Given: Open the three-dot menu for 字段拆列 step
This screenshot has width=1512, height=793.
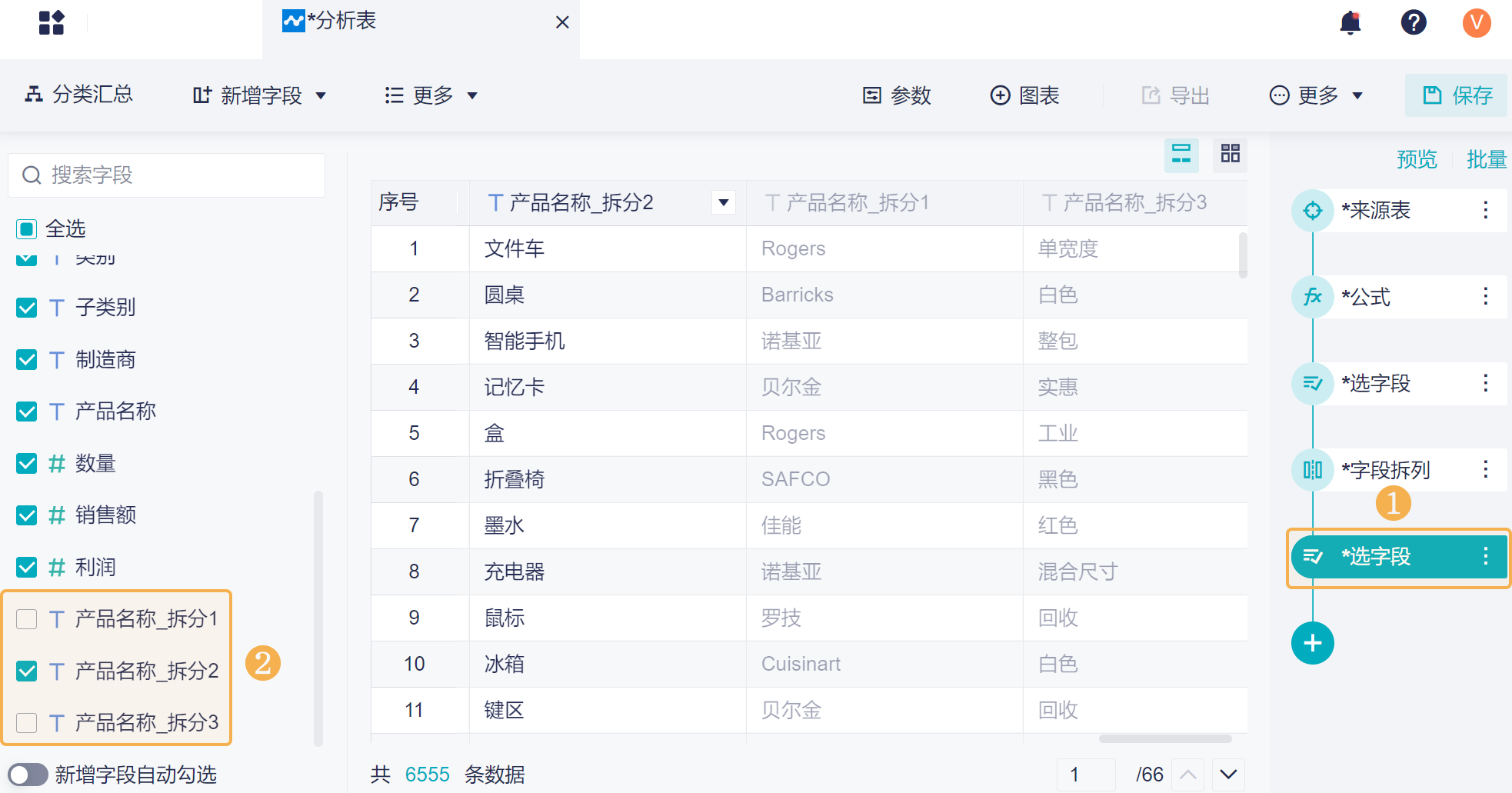Looking at the screenshot, I should click(1485, 469).
